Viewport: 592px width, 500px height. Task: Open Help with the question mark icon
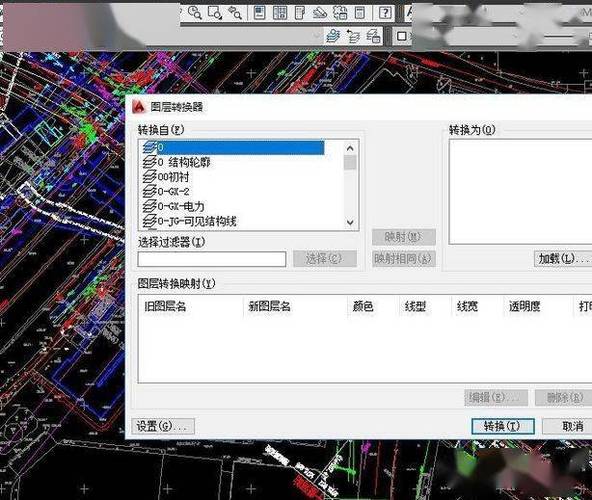tap(385, 13)
